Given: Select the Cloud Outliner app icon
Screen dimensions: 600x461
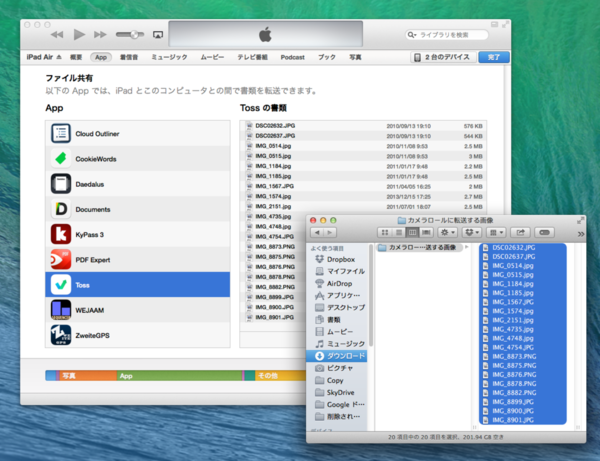Looking at the screenshot, I should coord(61,132).
